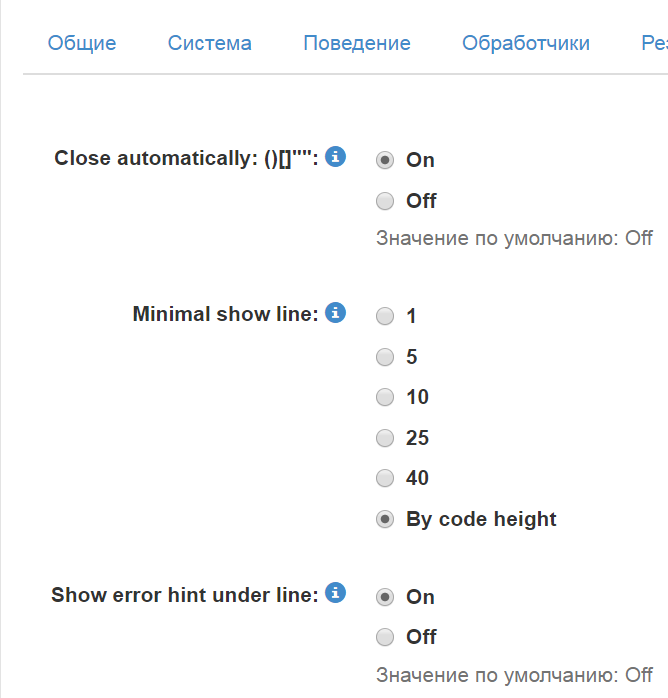Set Minimal show line to 5

tap(385, 357)
